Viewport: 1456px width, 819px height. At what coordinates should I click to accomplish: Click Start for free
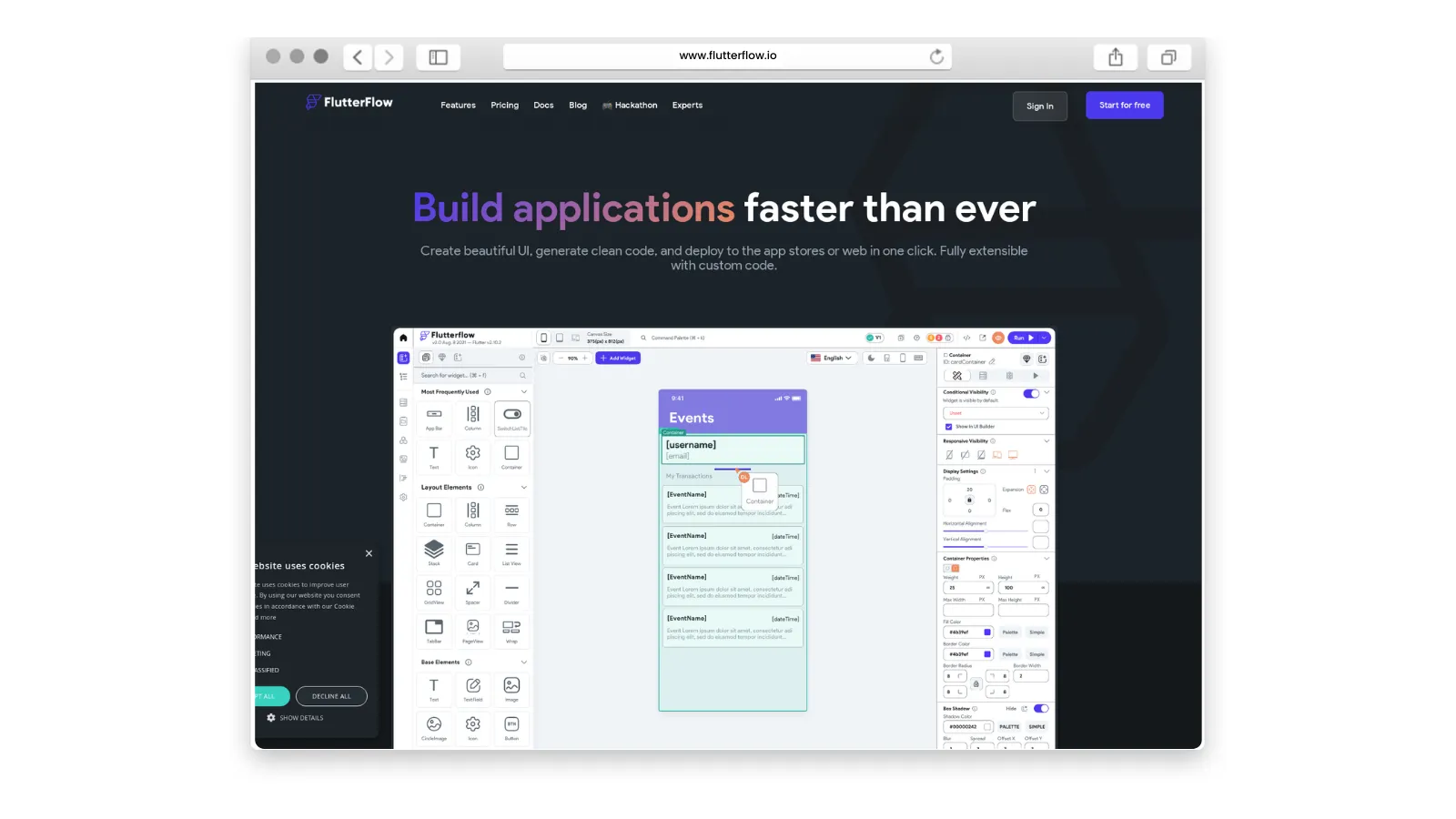tap(1125, 105)
